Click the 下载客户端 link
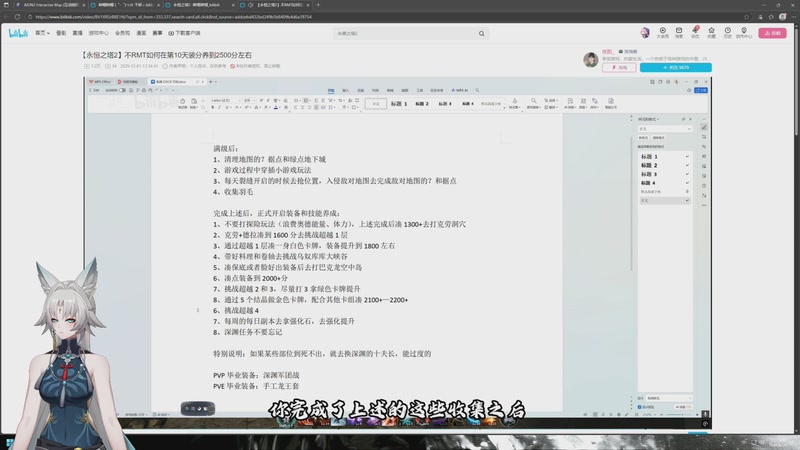This screenshot has height=450, width=800. click(185, 33)
